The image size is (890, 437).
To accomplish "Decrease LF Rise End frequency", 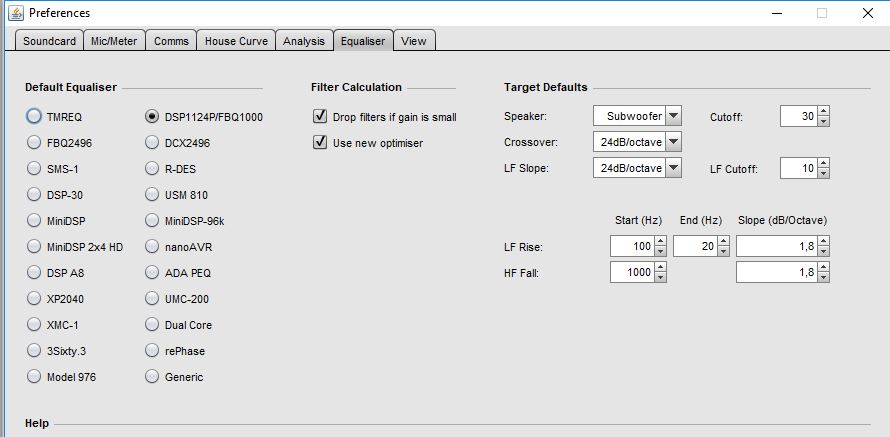I will click(724, 251).
